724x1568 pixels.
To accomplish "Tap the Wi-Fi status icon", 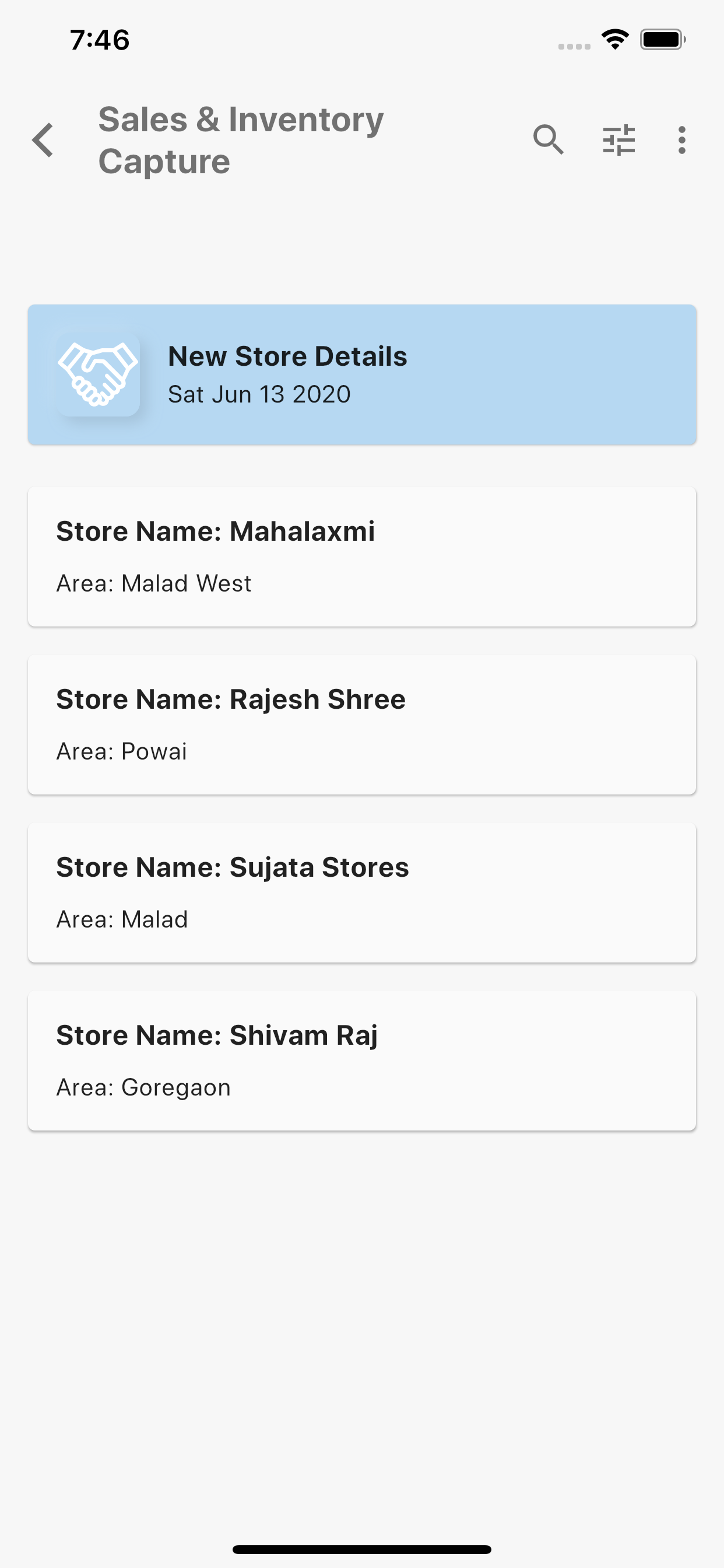I will pos(615,40).
